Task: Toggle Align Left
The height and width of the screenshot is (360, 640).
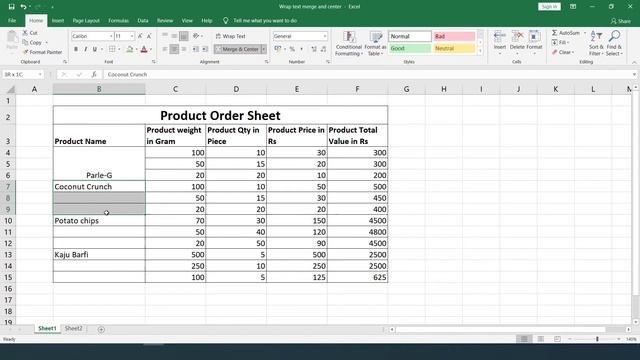Action: click(165, 49)
